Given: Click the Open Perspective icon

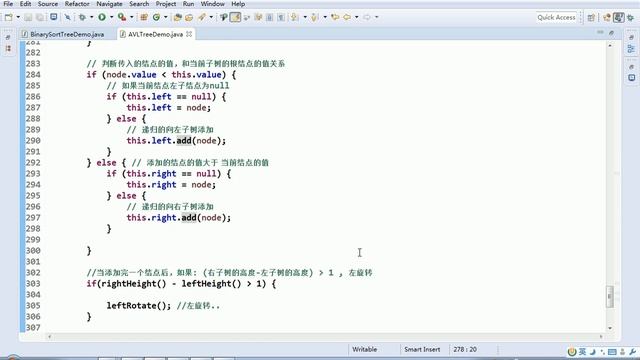Looking at the screenshot, I should [591, 17].
